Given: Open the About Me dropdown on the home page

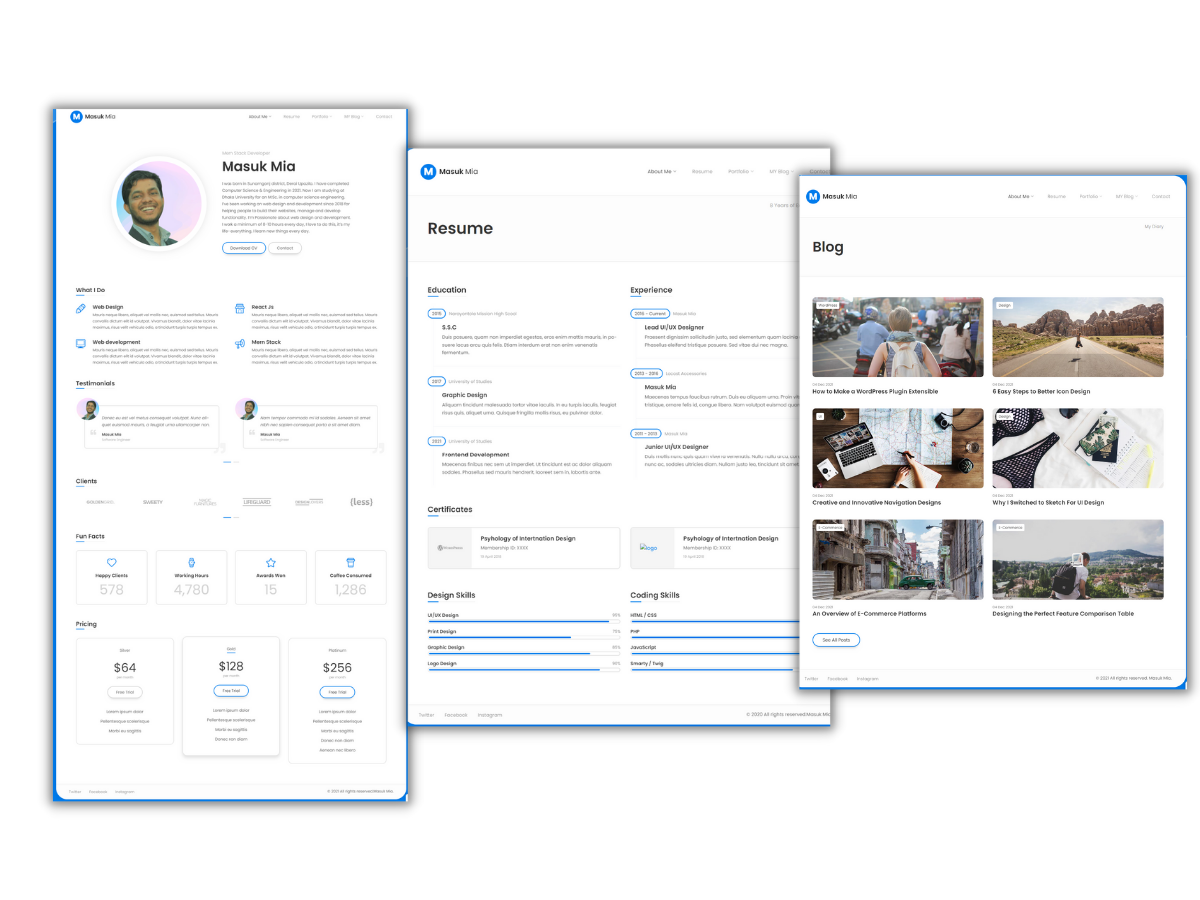Looking at the screenshot, I should [260, 117].
